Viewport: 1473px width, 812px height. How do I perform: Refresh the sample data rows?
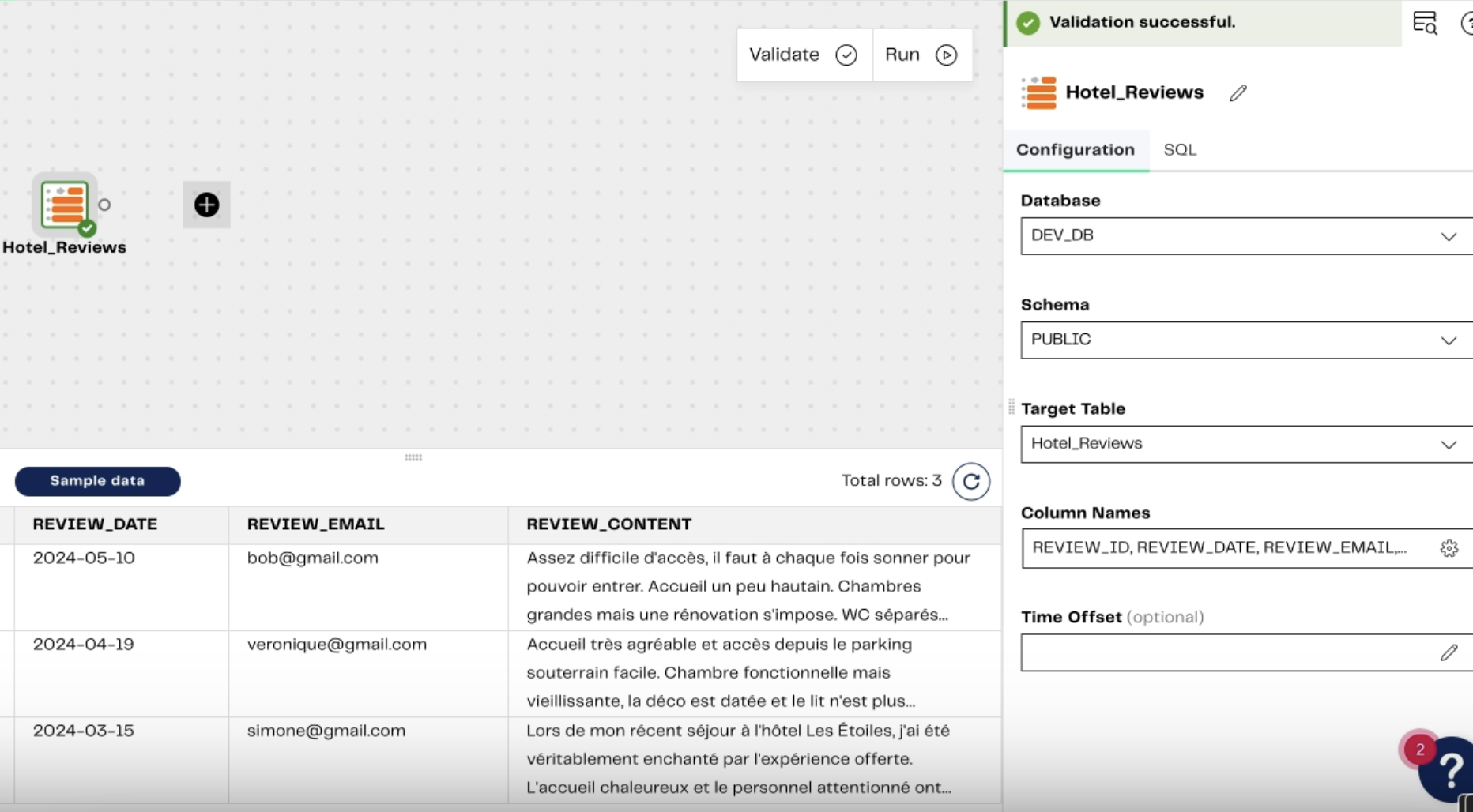click(970, 481)
